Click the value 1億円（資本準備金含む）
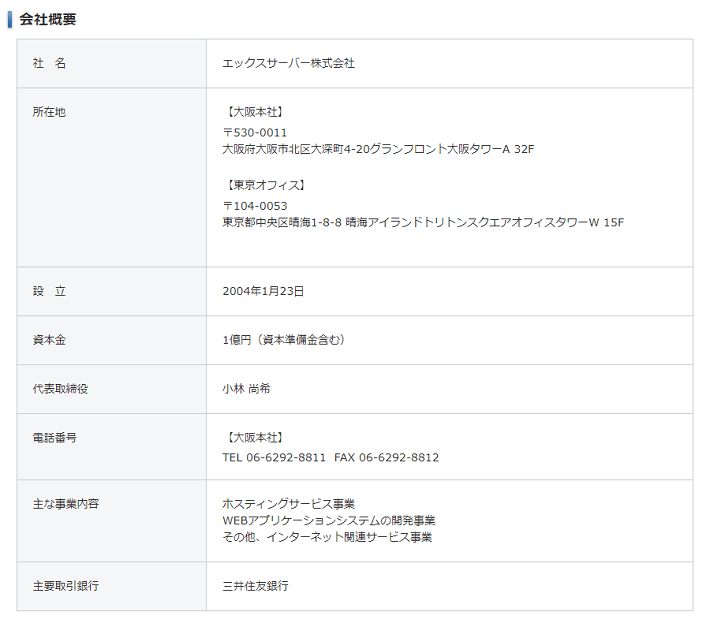This screenshot has width=710, height=623. click(x=285, y=340)
